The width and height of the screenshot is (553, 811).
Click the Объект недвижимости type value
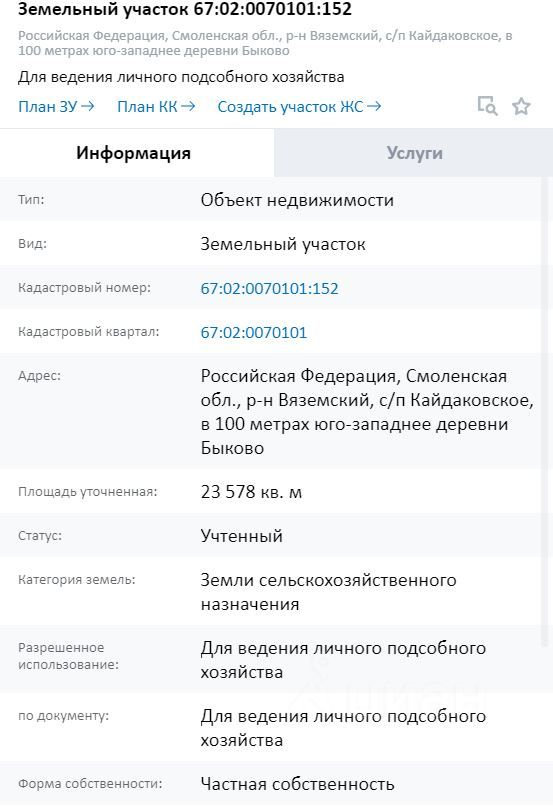(x=297, y=200)
